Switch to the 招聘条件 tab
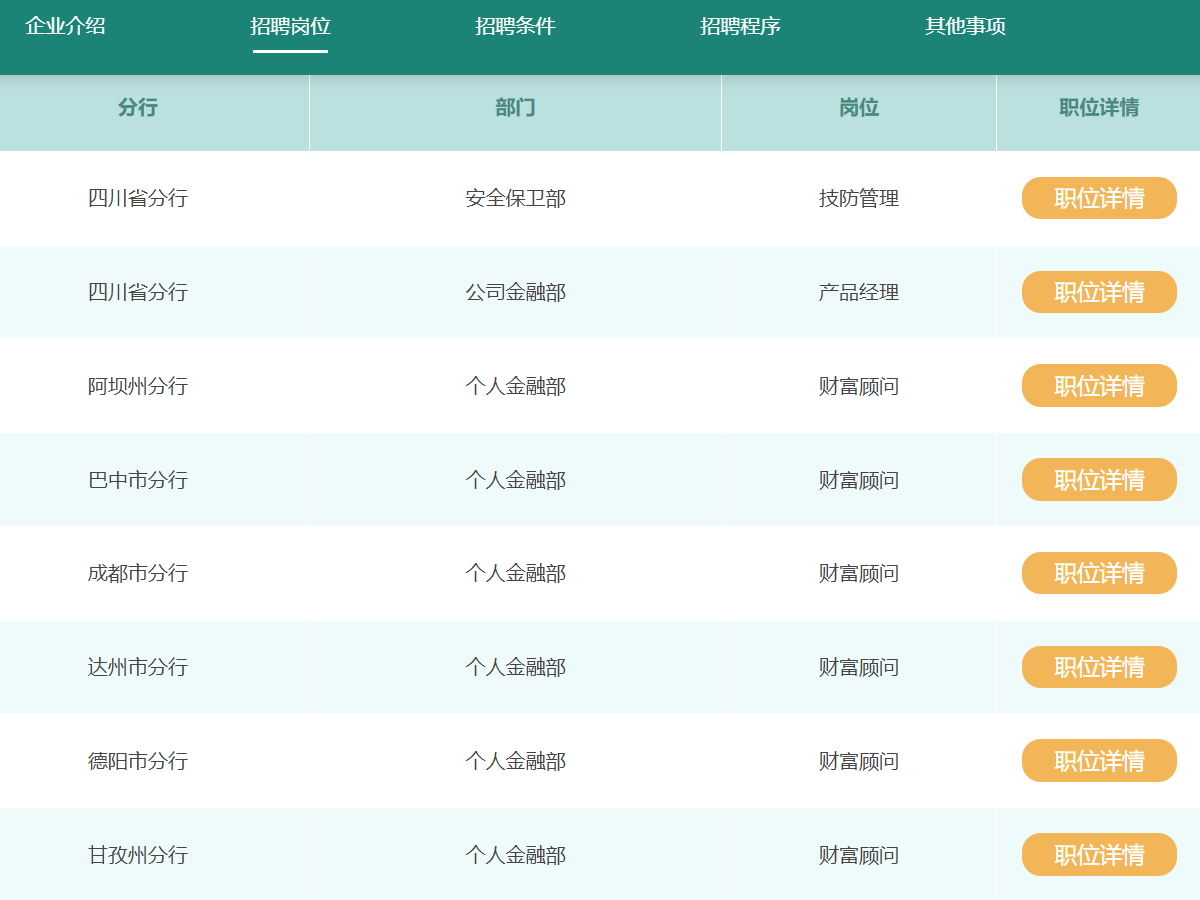The width and height of the screenshot is (1200, 900). tap(515, 27)
